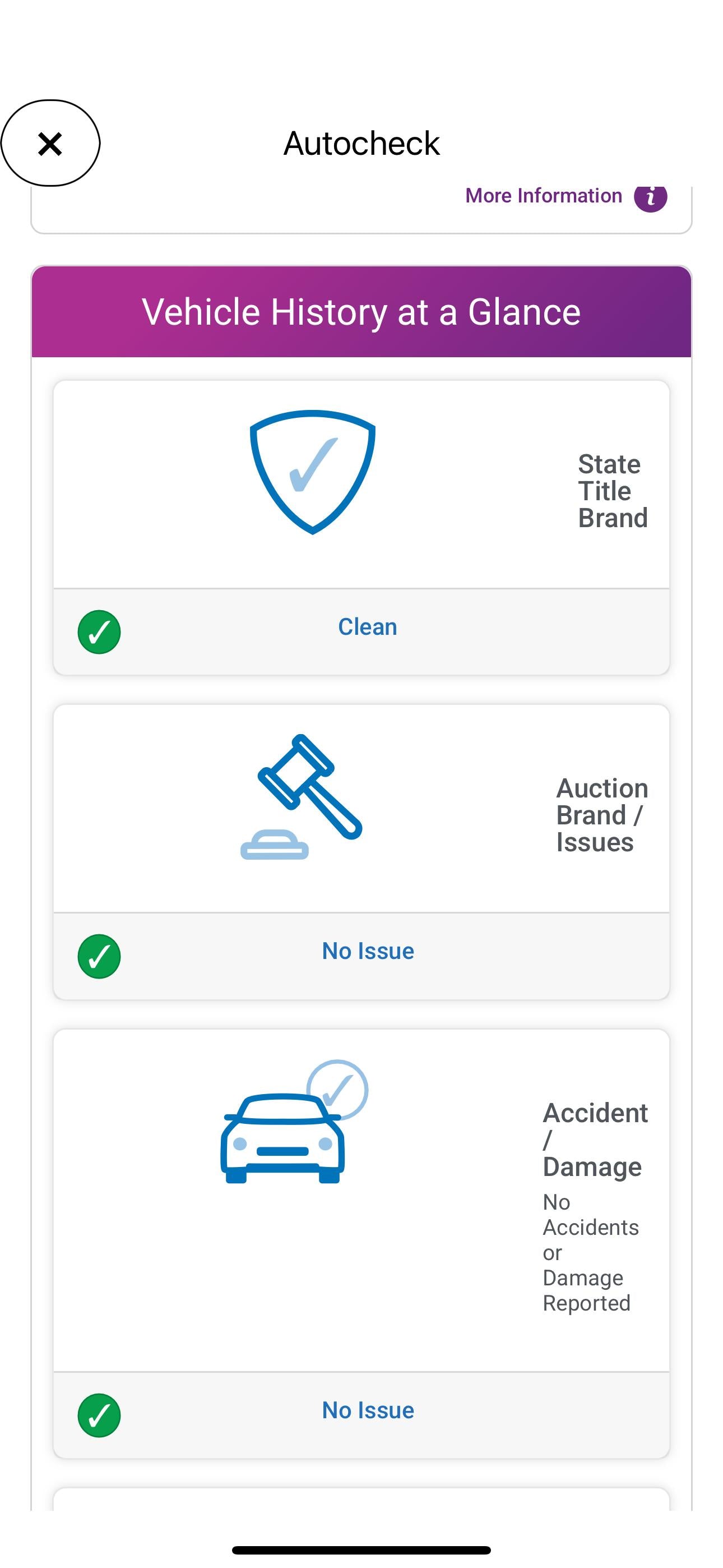Tap the Autocheck page title

click(361, 144)
